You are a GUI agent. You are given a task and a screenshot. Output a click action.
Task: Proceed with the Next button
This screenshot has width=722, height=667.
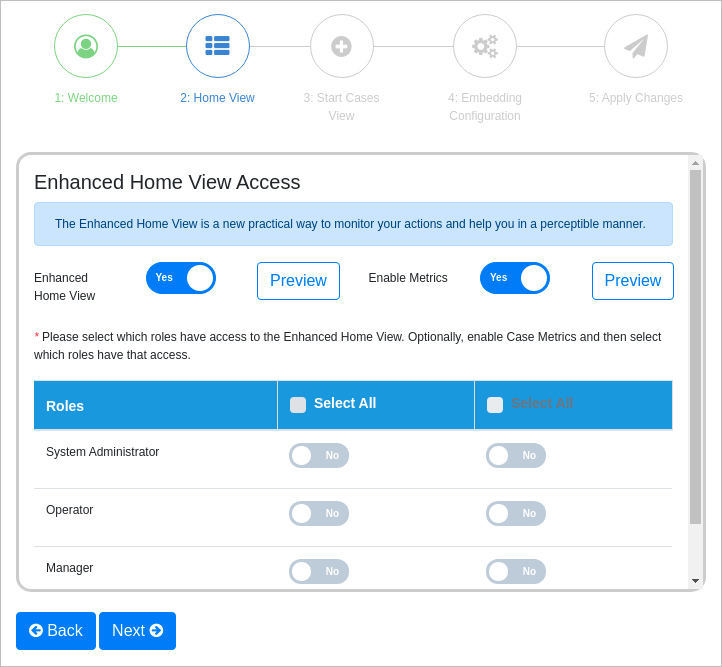(137, 631)
